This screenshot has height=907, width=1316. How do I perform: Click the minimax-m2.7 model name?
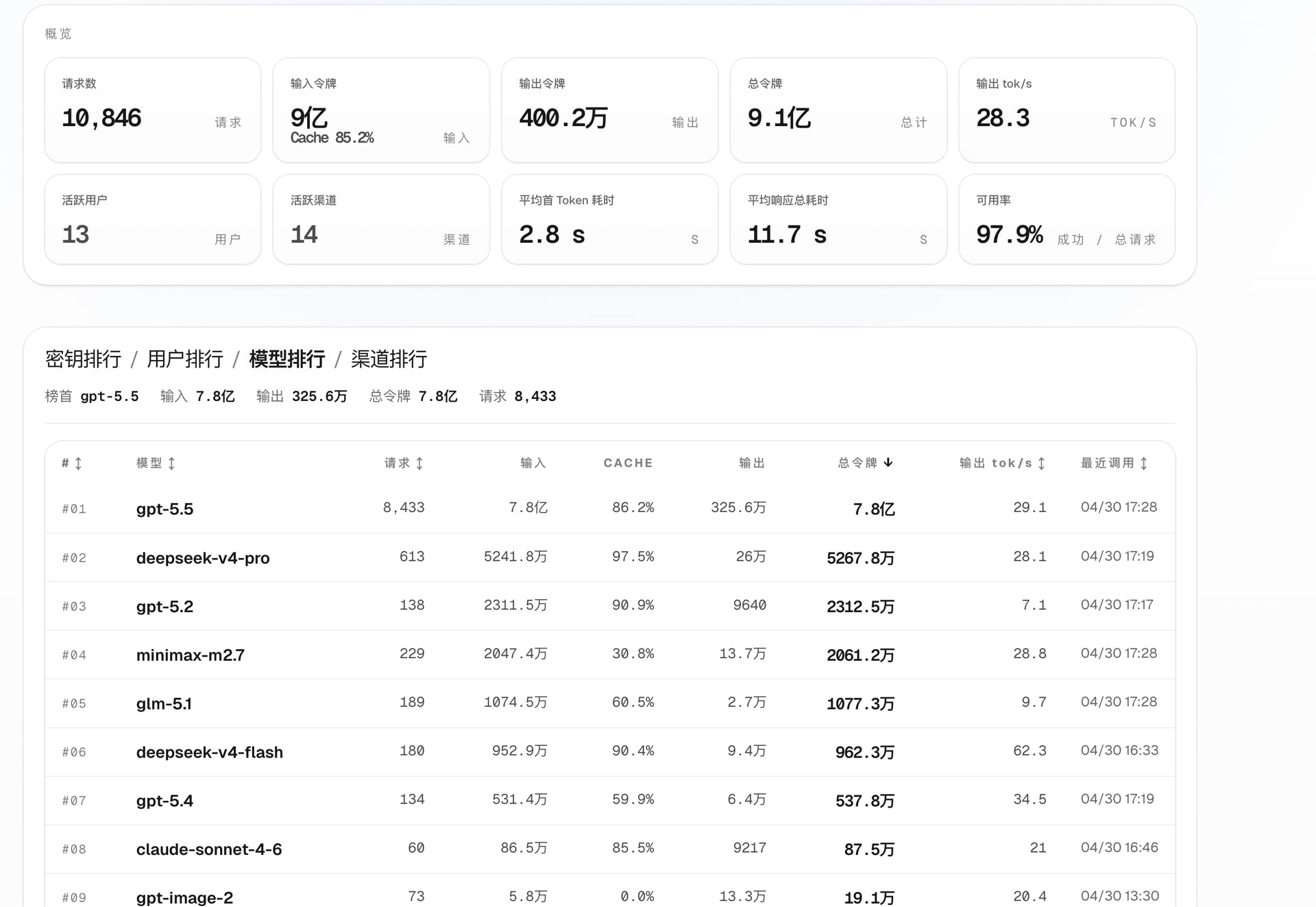coord(191,655)
